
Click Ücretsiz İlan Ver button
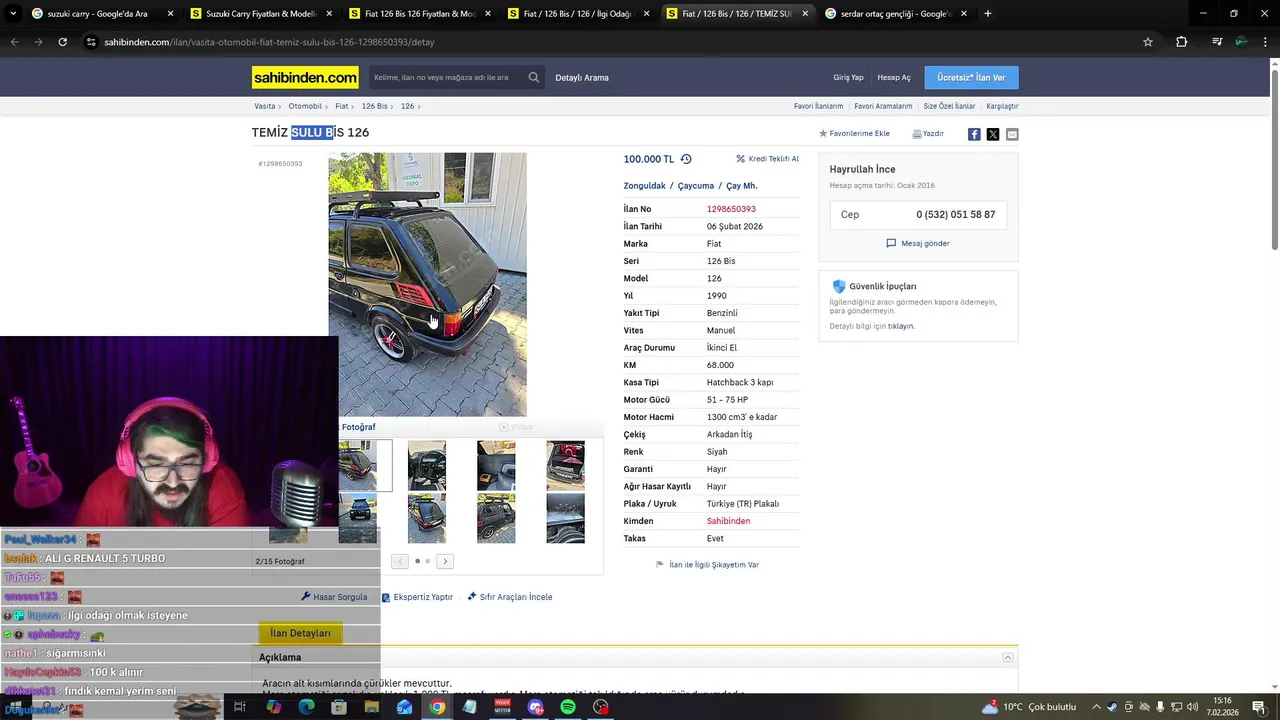click(x=971, y=77)
